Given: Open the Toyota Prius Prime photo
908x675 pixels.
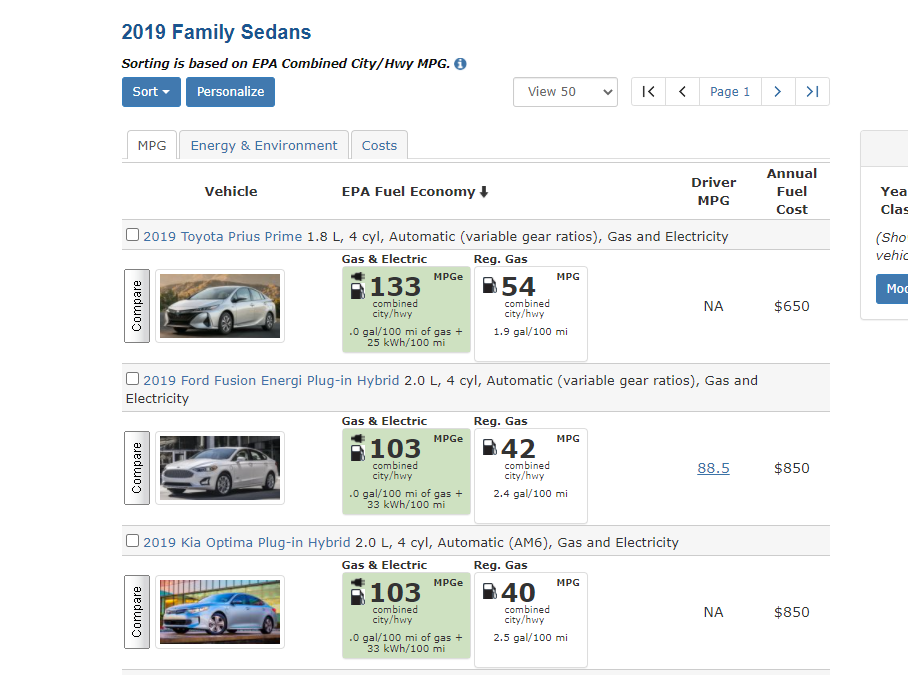Looking at the screenshot, I should point(220,306).
